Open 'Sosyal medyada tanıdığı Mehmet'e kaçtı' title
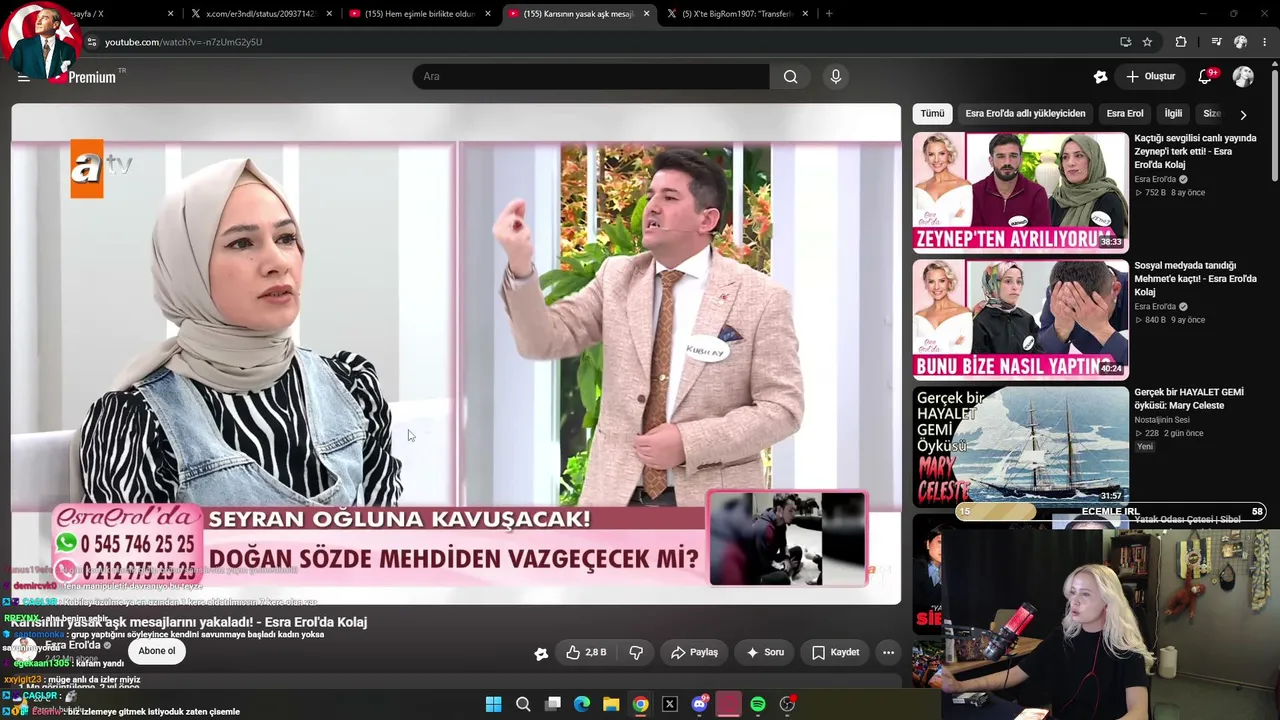 point(1195,279)
